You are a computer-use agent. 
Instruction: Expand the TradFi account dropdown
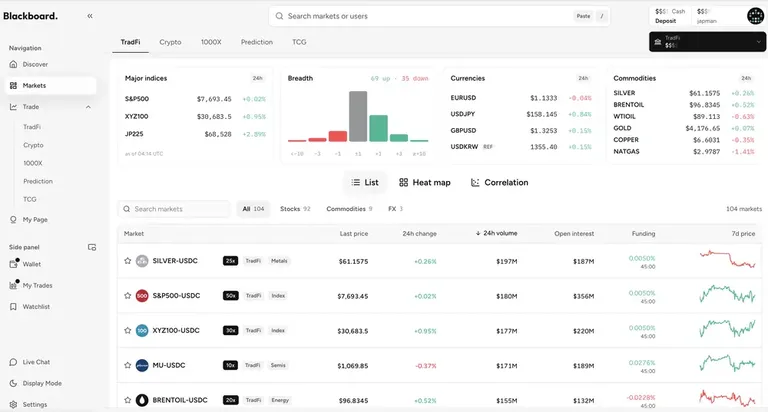pos(707,42)
